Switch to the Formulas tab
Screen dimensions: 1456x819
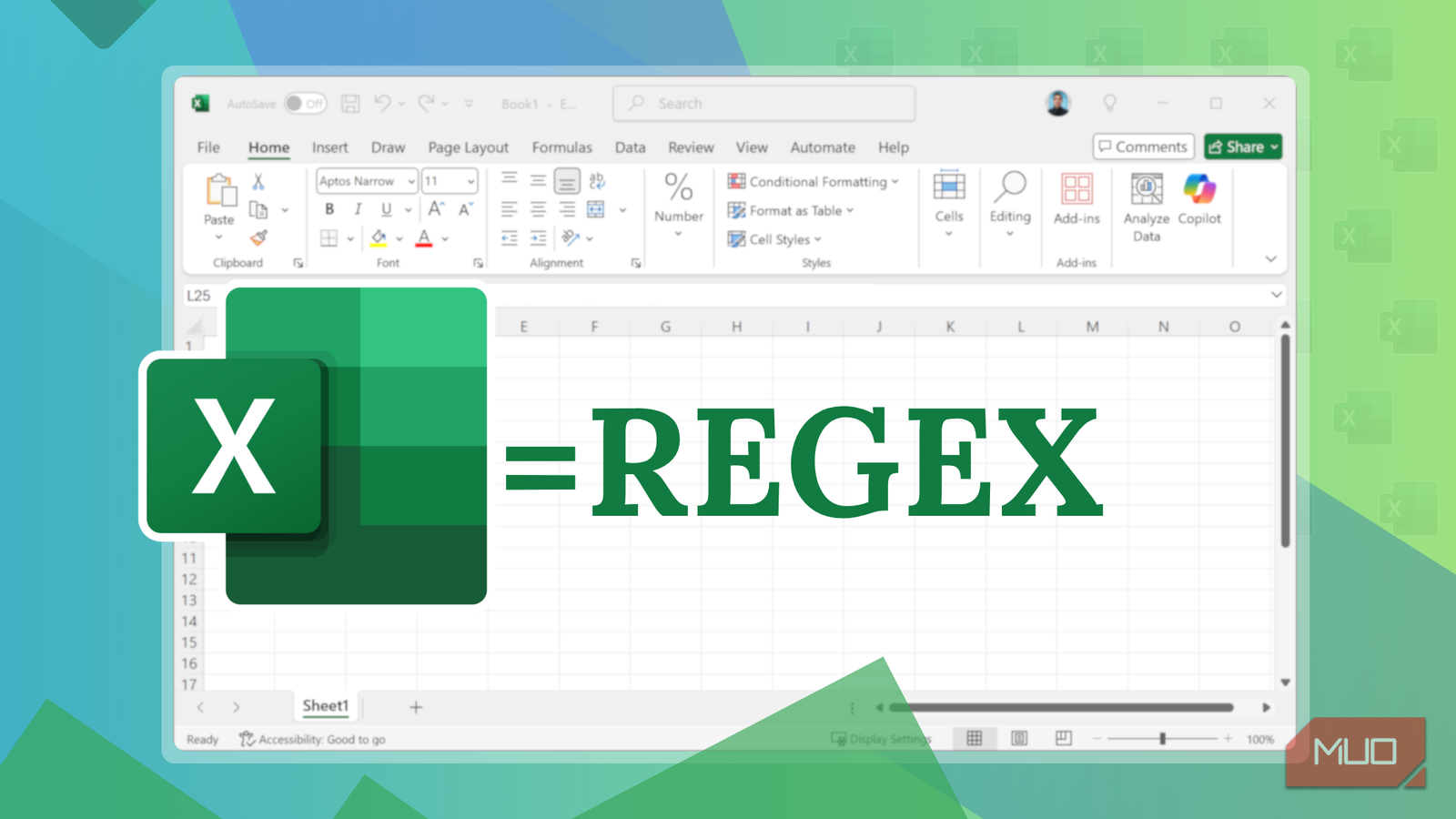point(561,147)
